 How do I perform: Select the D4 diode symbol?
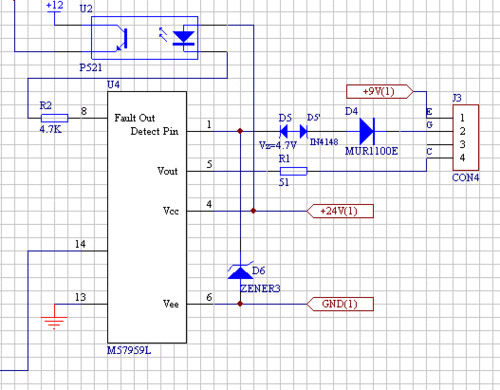[367, 131]
